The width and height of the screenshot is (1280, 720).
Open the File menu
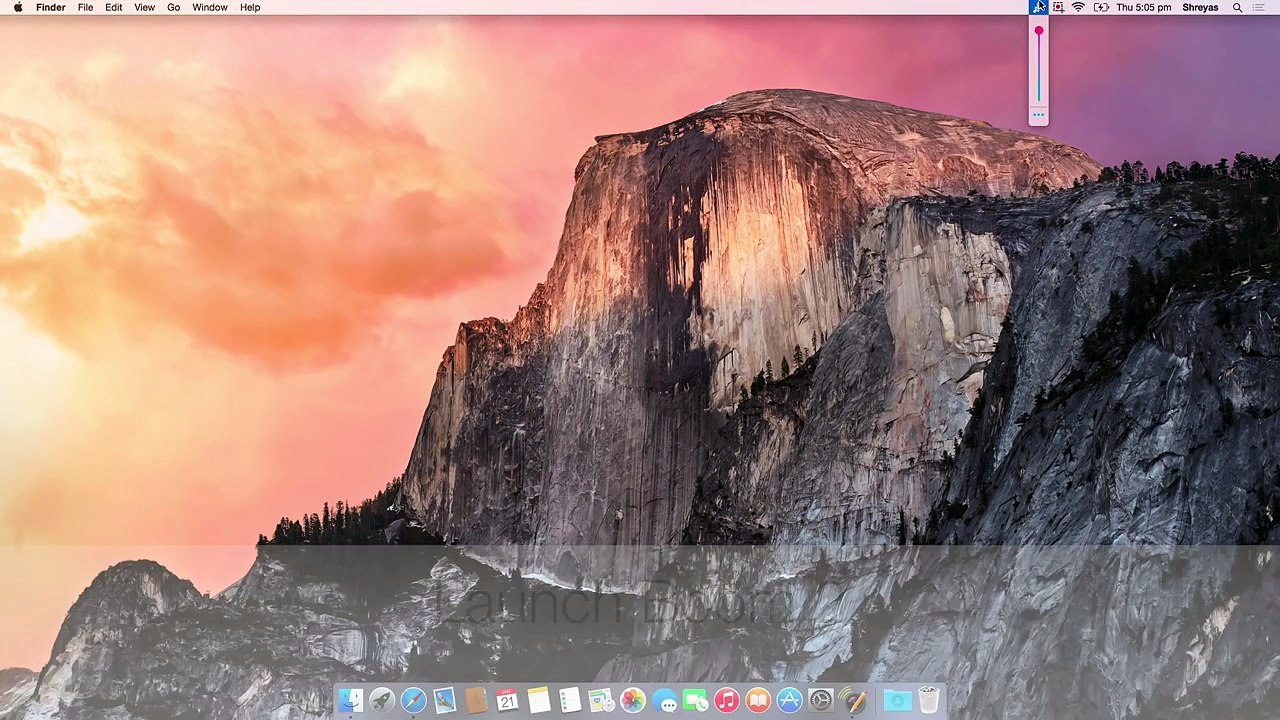(86, 7)
